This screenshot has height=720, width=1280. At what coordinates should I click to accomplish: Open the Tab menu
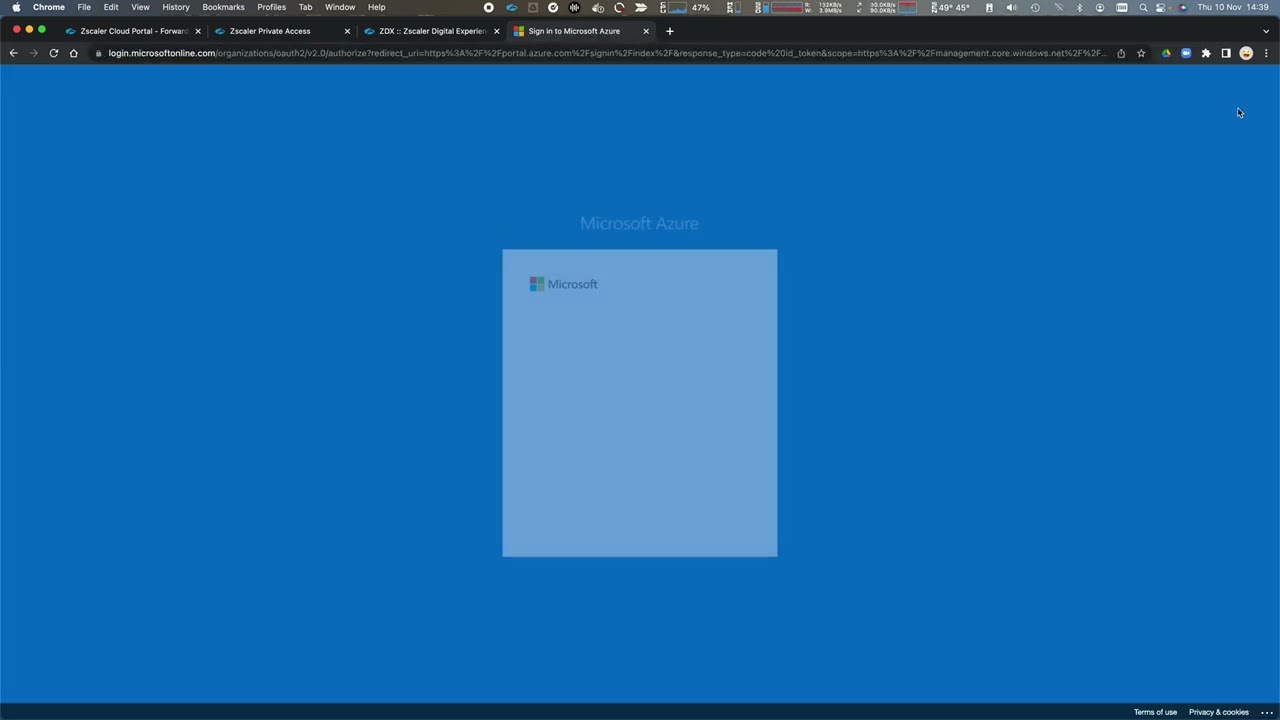[x=306, y=7]
